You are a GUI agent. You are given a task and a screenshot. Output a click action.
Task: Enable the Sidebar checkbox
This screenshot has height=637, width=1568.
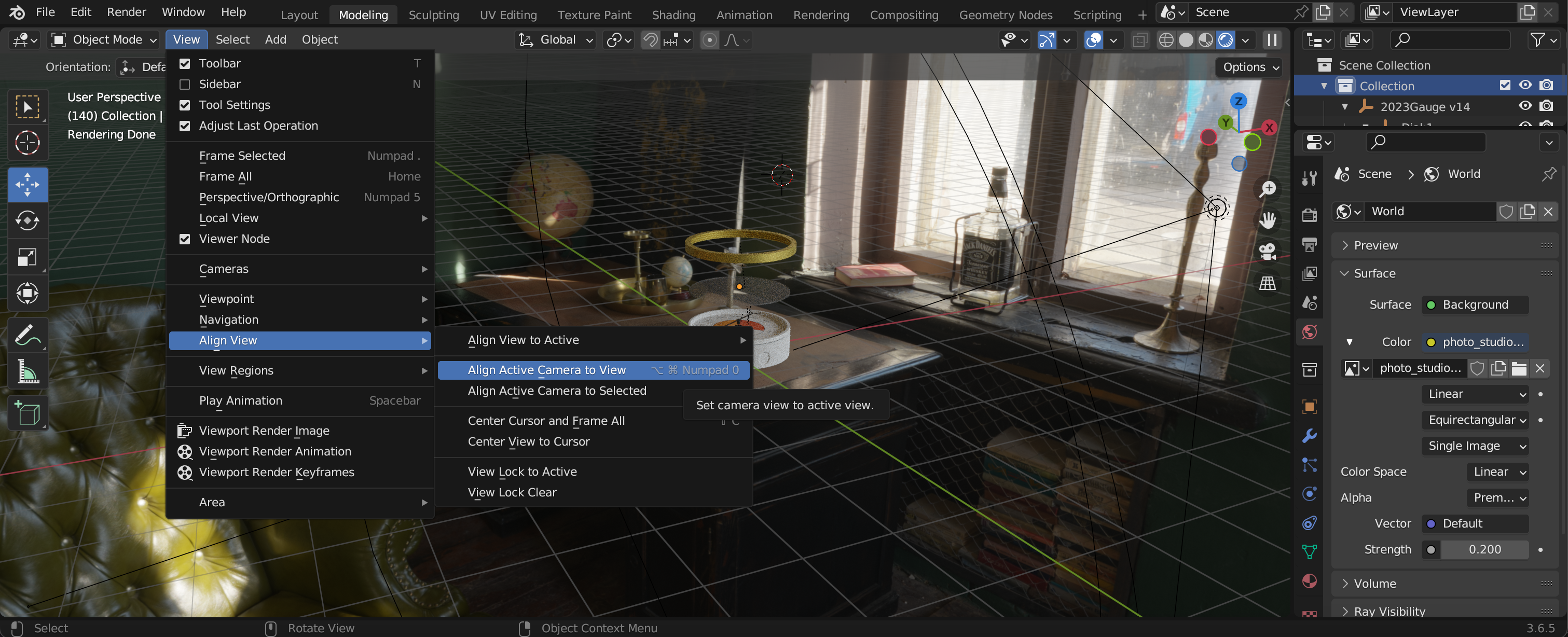pos(185,84)
